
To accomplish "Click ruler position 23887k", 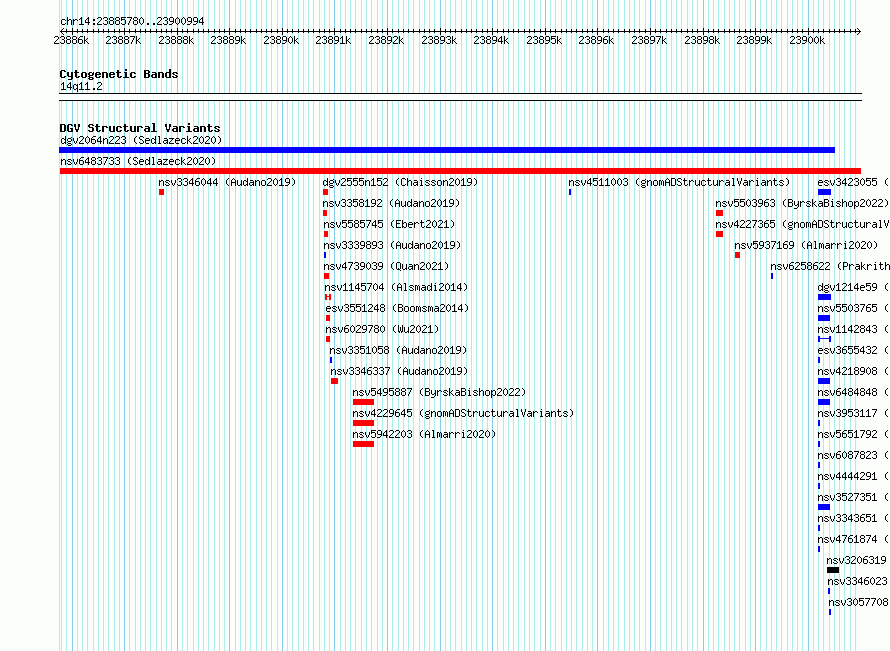I will 123,40.
